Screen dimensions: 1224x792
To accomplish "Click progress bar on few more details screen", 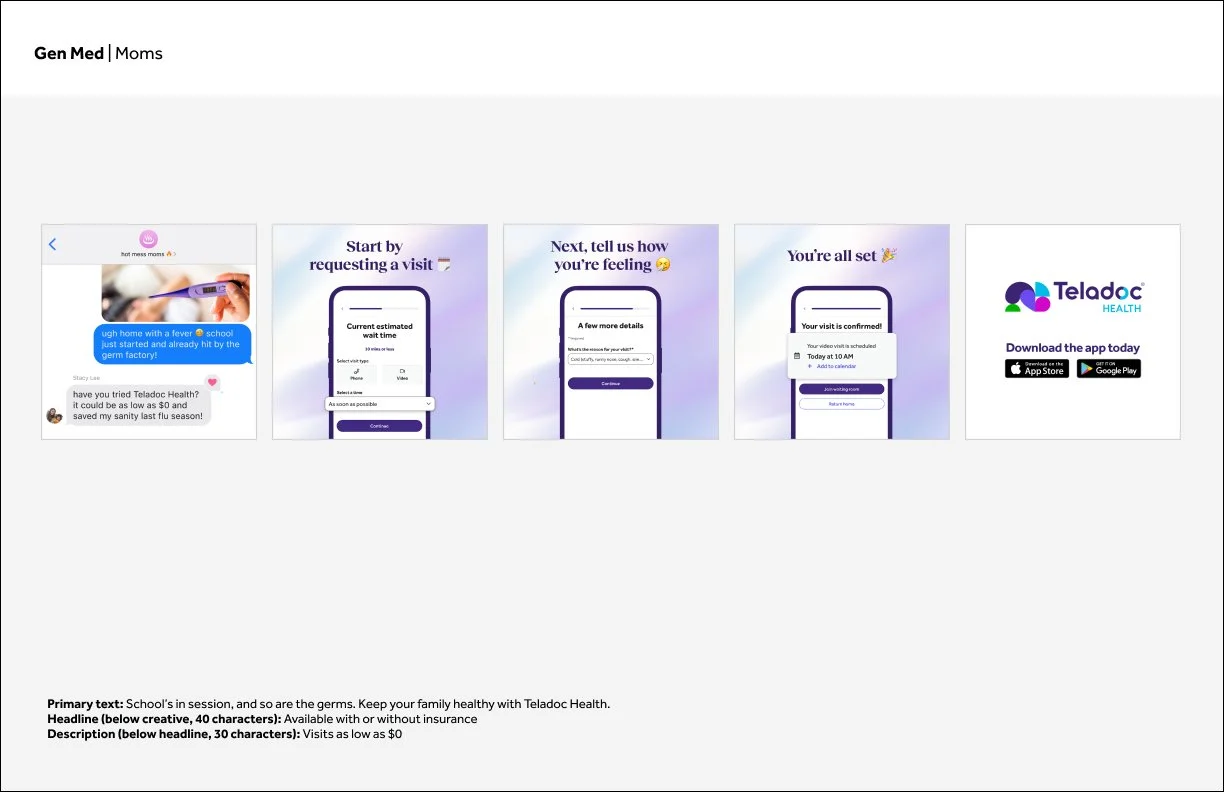I will [613, 309].
